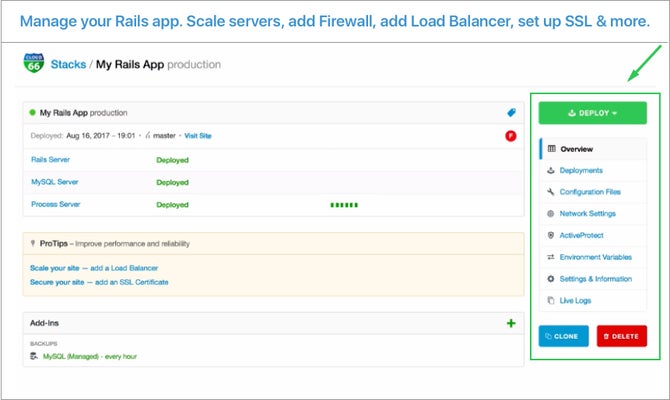Open Configuration Files in the side menu
Viewport: 670px width, 400px height.
(593, 192)
